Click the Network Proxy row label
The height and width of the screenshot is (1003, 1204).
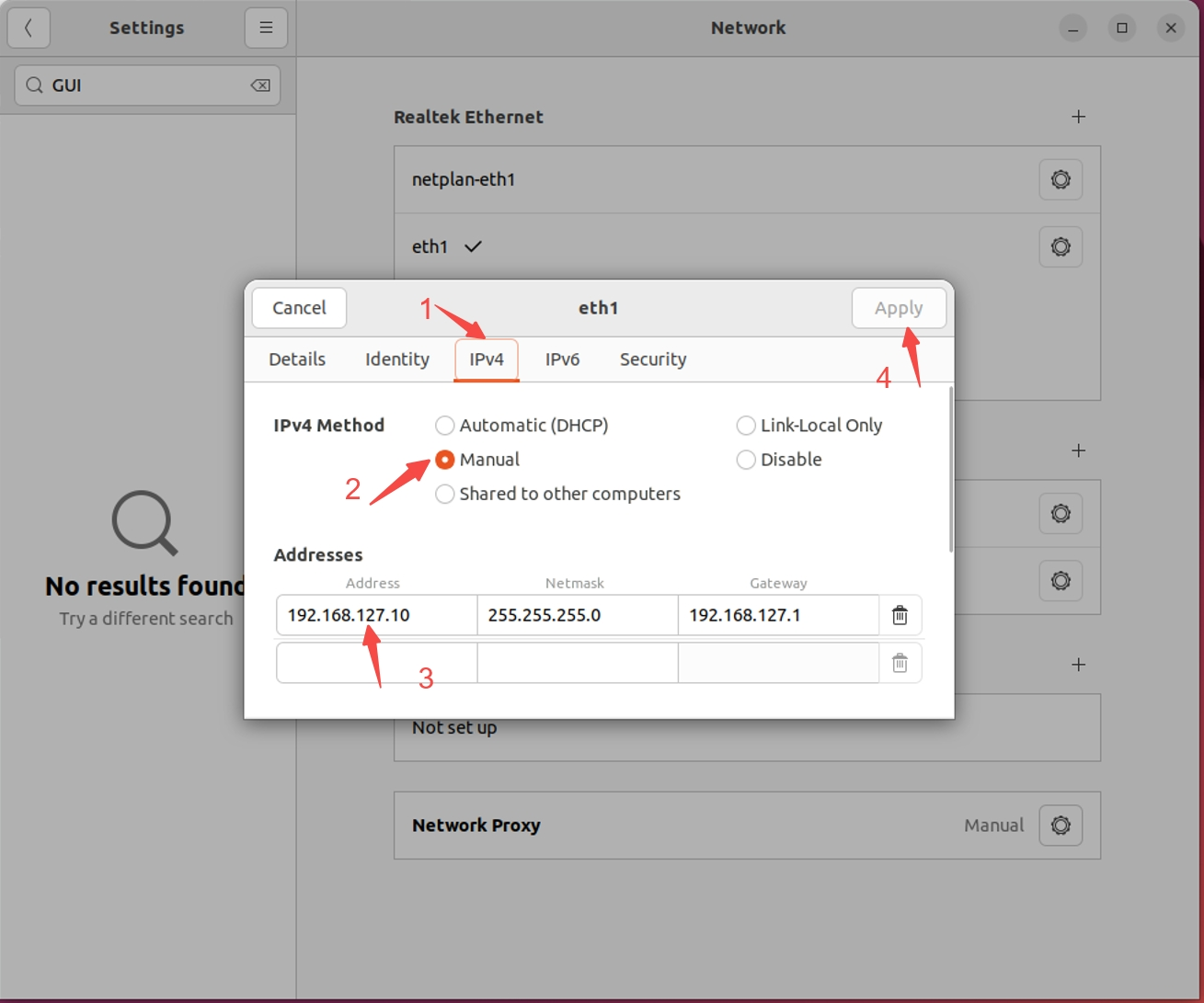476,826
